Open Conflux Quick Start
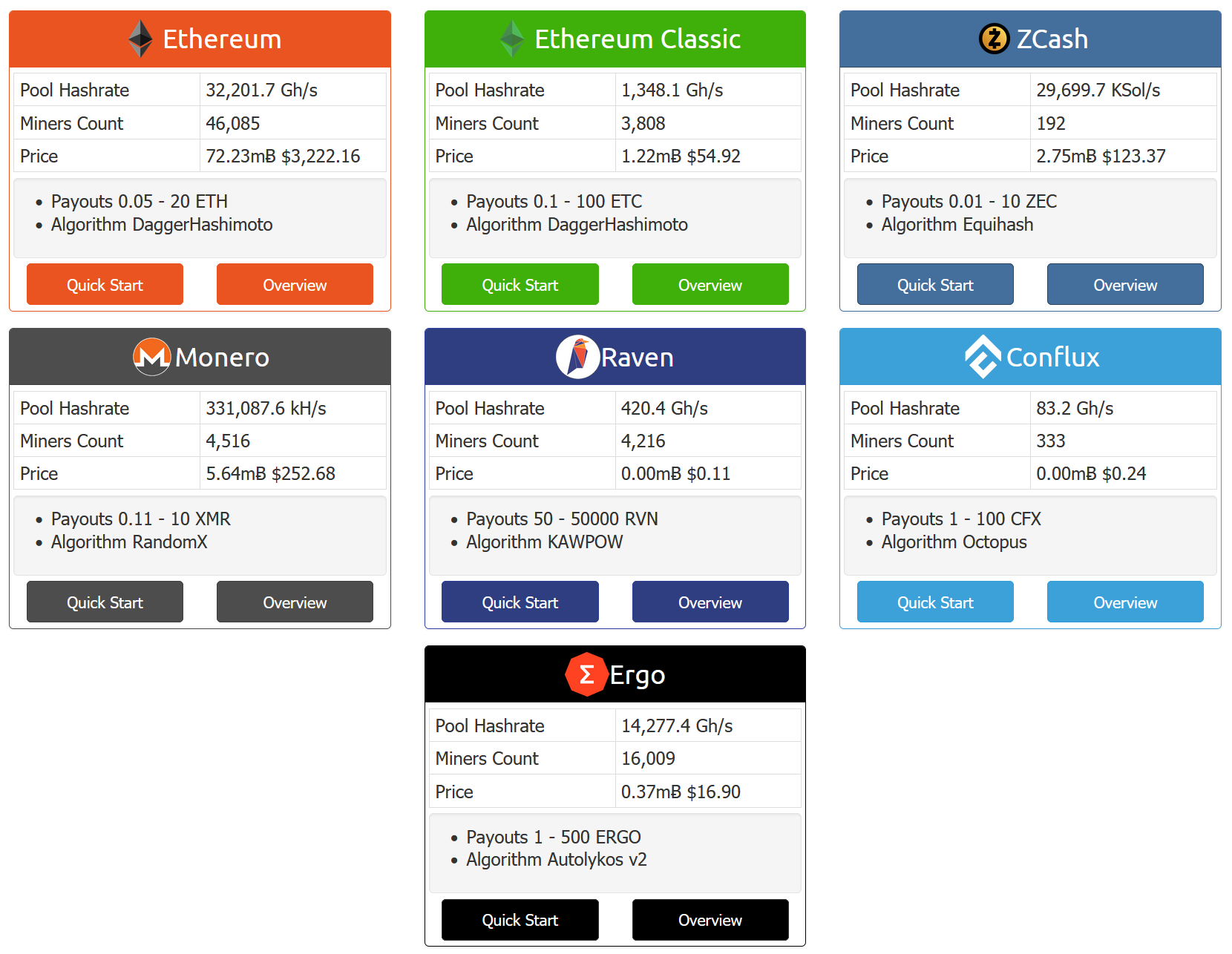This screenshot has width=1232, height=954. [935, 602]
